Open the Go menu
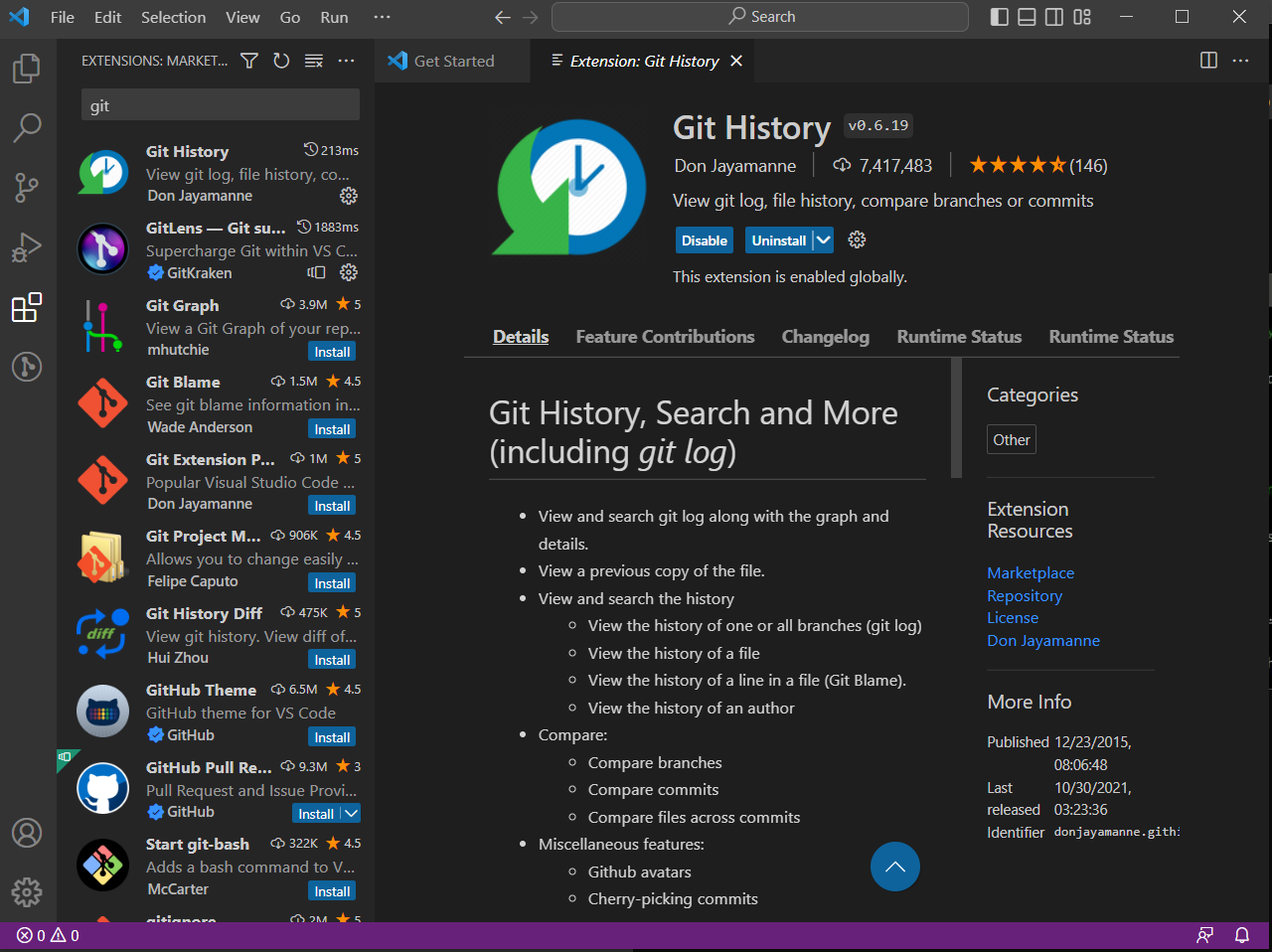The image size is (1272, 952). [290, 17]
